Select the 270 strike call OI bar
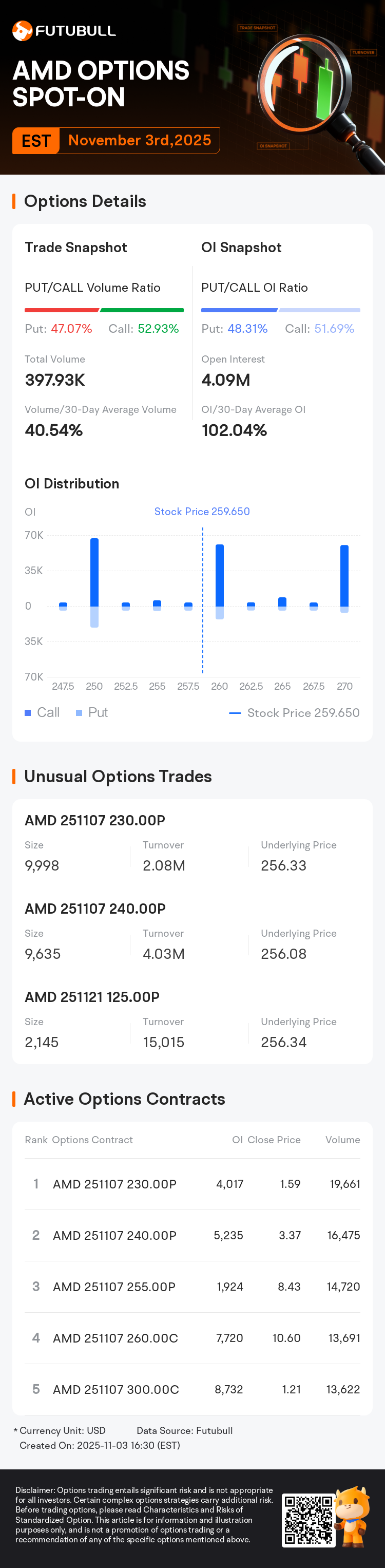Viewport: 385px width, 1568px height. 344,576
